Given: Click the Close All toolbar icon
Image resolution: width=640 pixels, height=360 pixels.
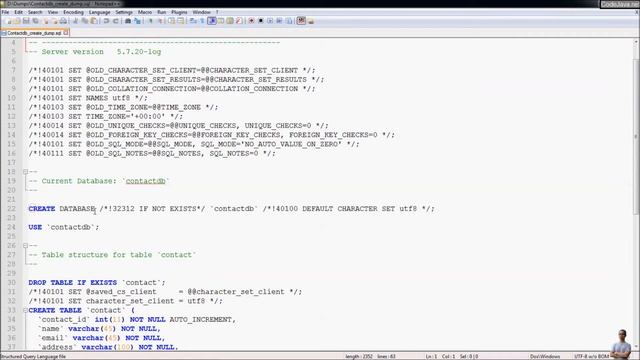Looking at the screenshot, I should point(54,21).
